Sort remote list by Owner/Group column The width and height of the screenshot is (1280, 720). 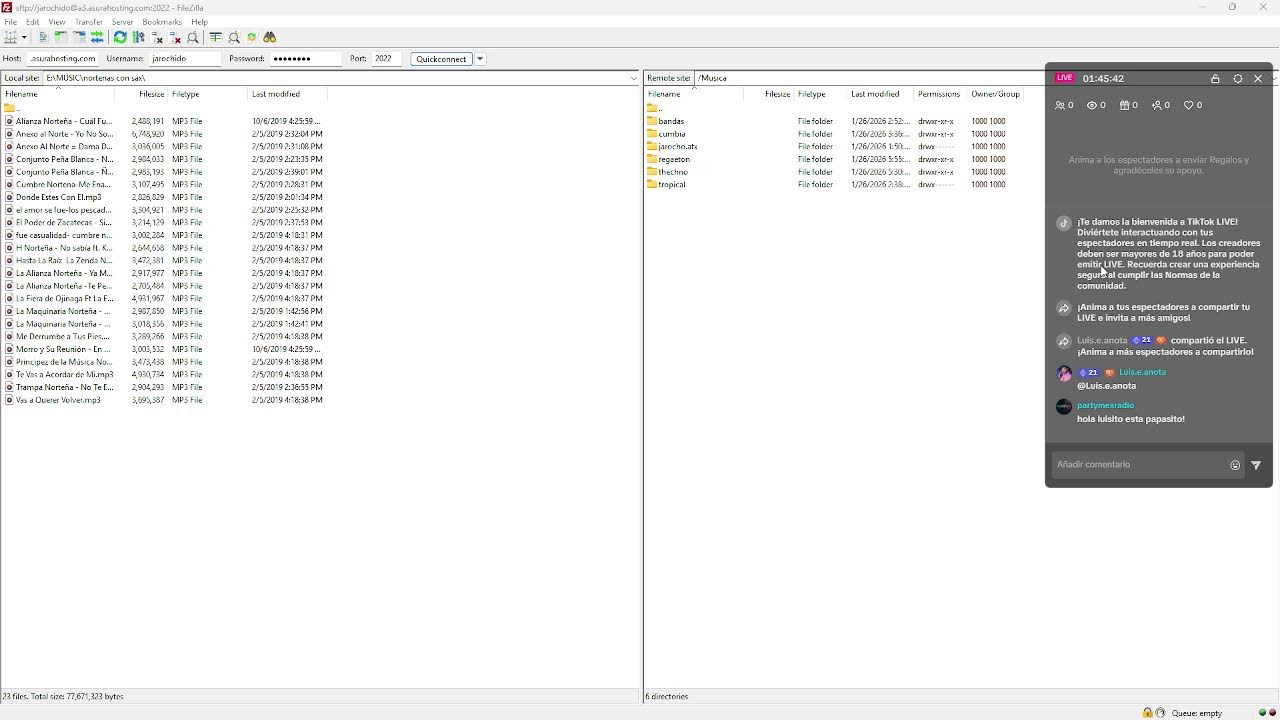995,94
